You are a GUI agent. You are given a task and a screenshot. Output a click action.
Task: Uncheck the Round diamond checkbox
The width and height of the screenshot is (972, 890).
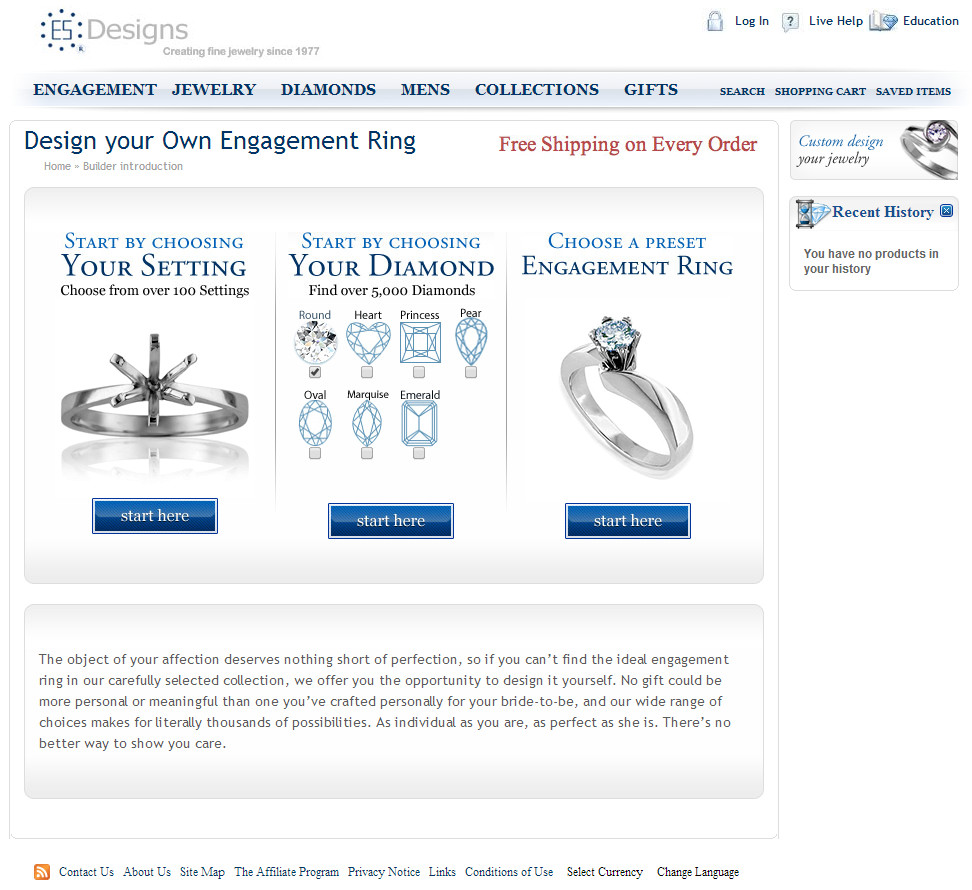coord(315,372)
